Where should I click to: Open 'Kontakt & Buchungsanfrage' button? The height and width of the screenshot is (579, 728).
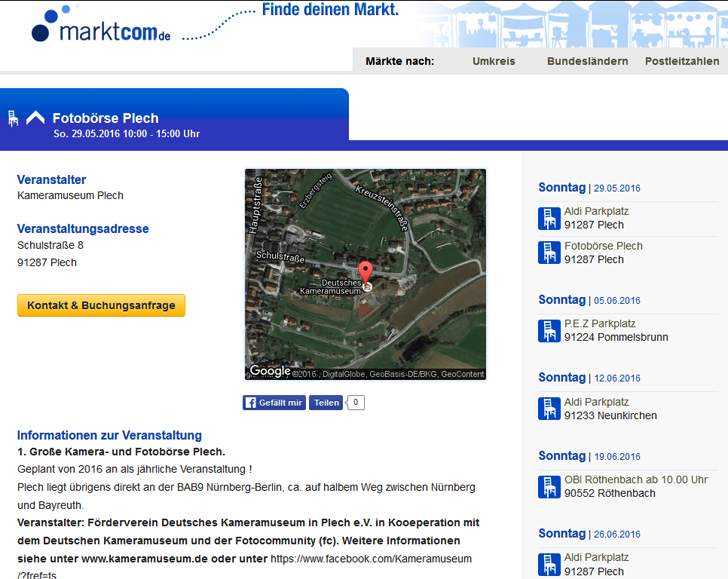click(x=101, y=306)
